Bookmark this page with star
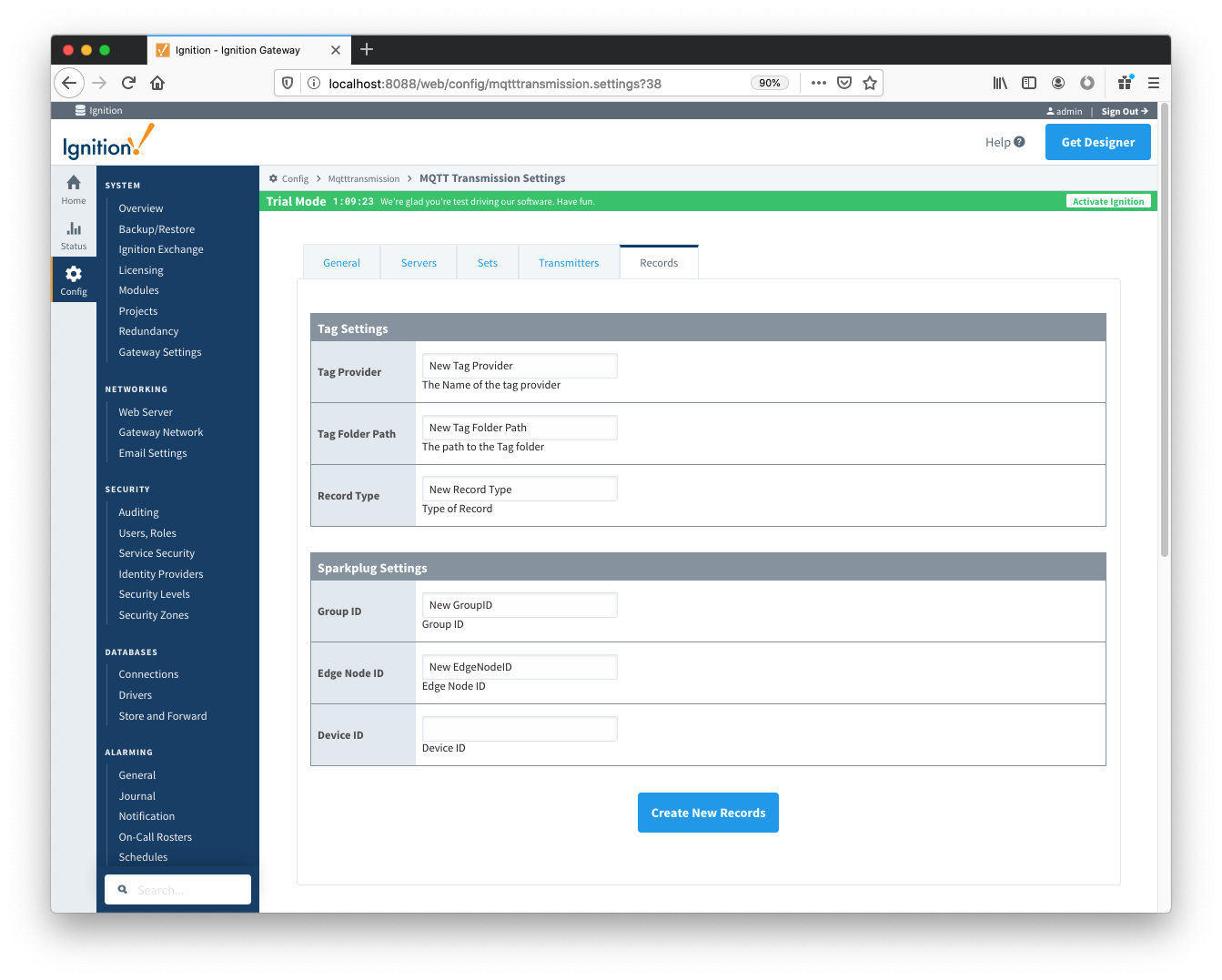This screenshot has height=980, width=1222. (870, 83)
